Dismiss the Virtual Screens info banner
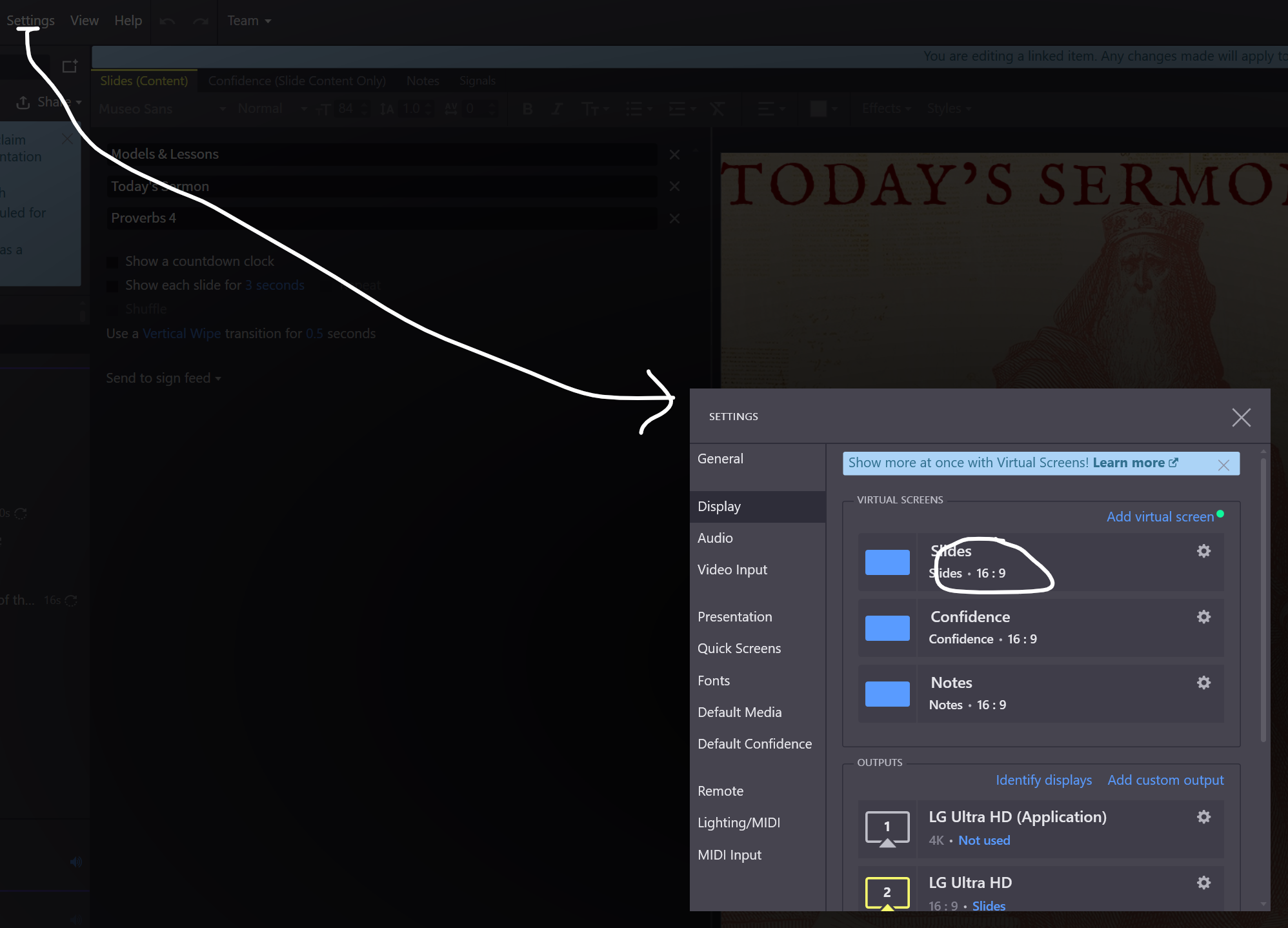1288x928 pixels. click(x=1223, y=465)
